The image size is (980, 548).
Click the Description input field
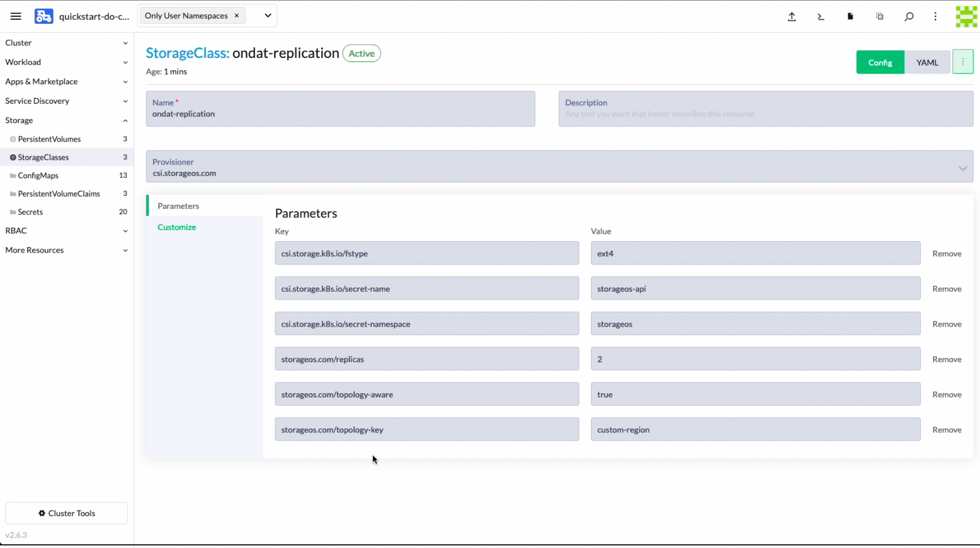765,114
